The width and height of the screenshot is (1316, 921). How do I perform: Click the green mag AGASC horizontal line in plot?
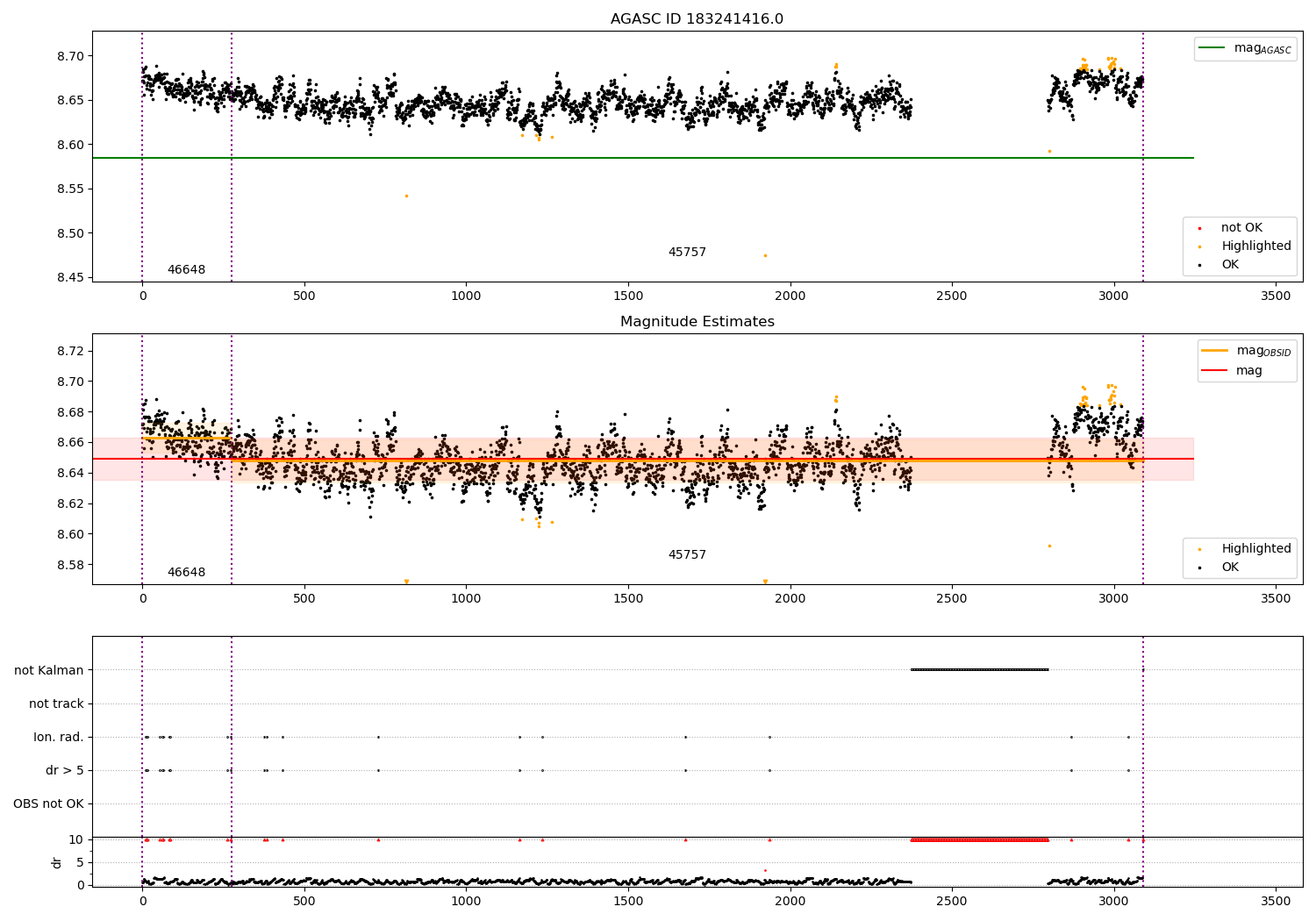click(642, 158)
